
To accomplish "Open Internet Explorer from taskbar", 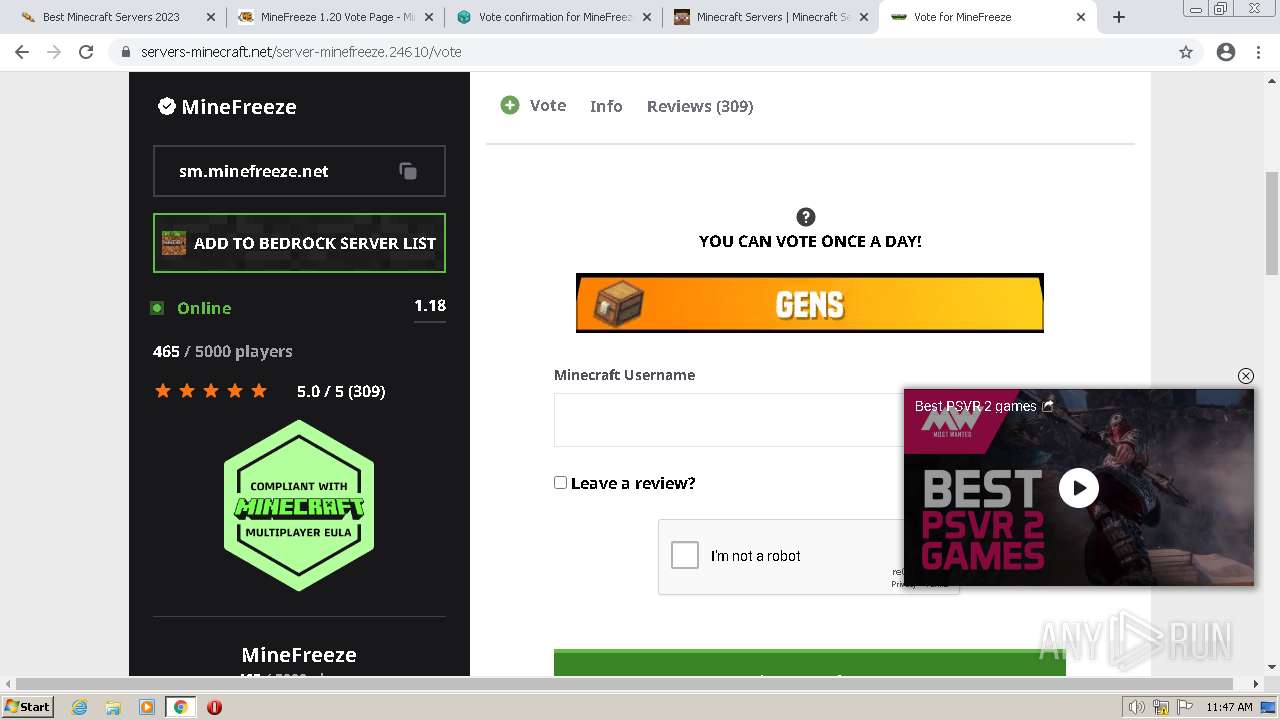I will point(79,707).
